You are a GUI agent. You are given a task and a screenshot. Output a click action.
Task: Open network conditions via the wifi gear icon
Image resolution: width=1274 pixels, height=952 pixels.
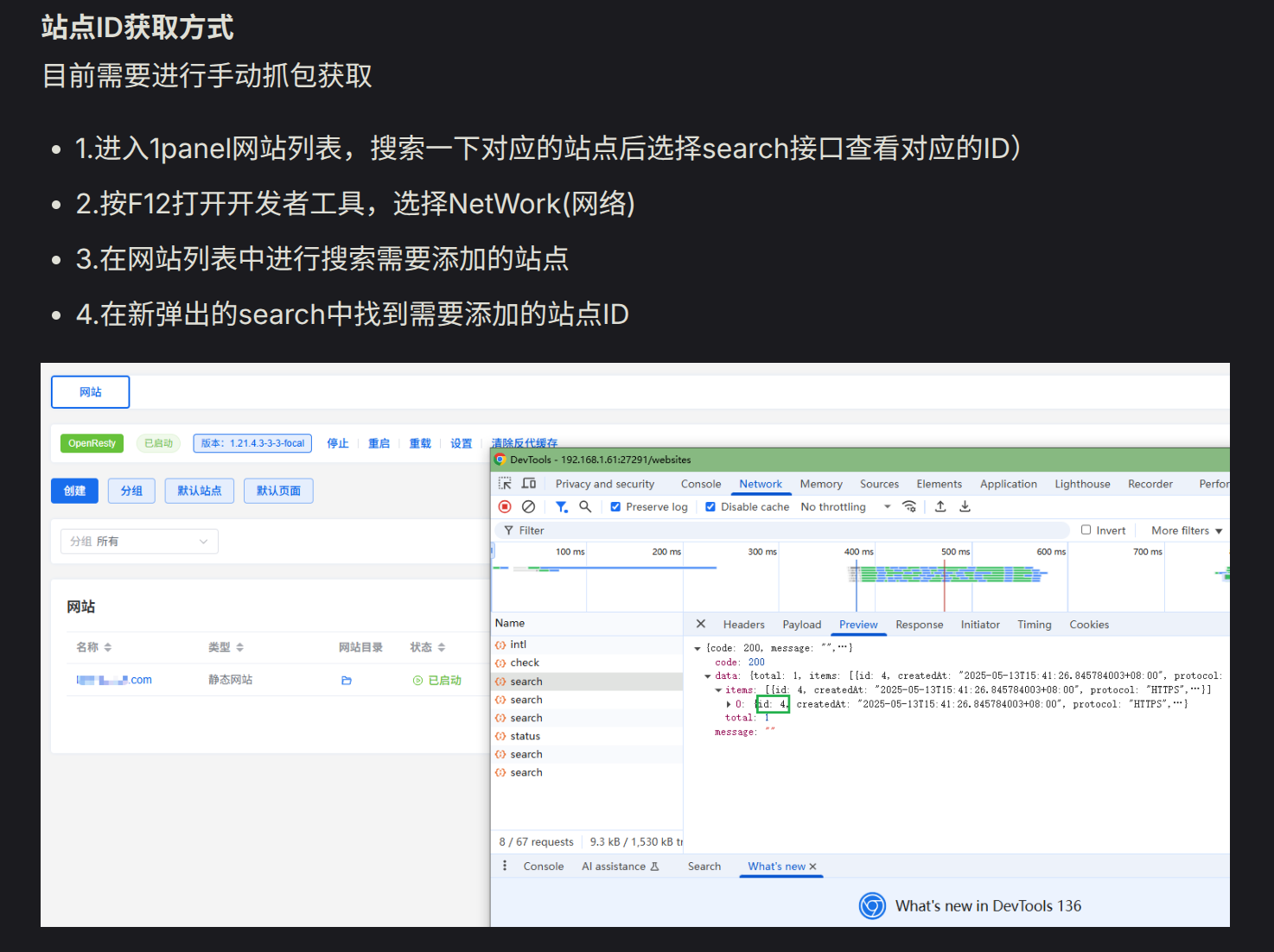(909, 507)
